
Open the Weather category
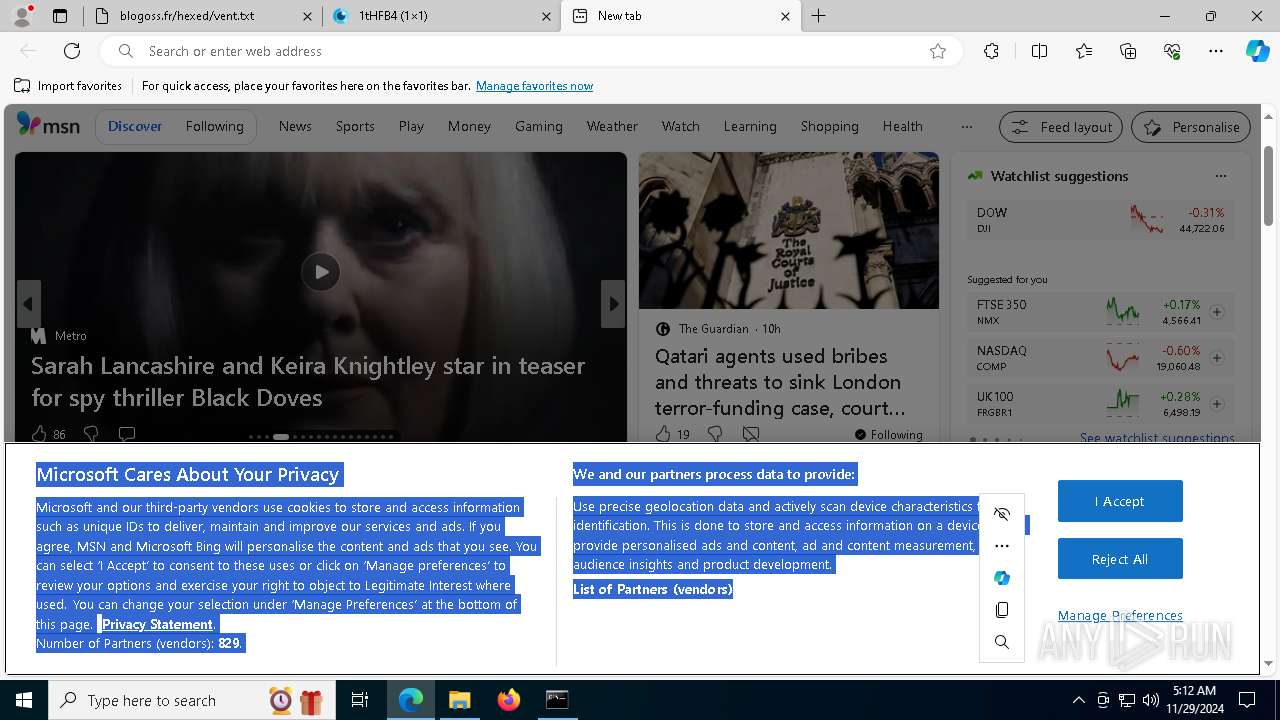(612, 126)
